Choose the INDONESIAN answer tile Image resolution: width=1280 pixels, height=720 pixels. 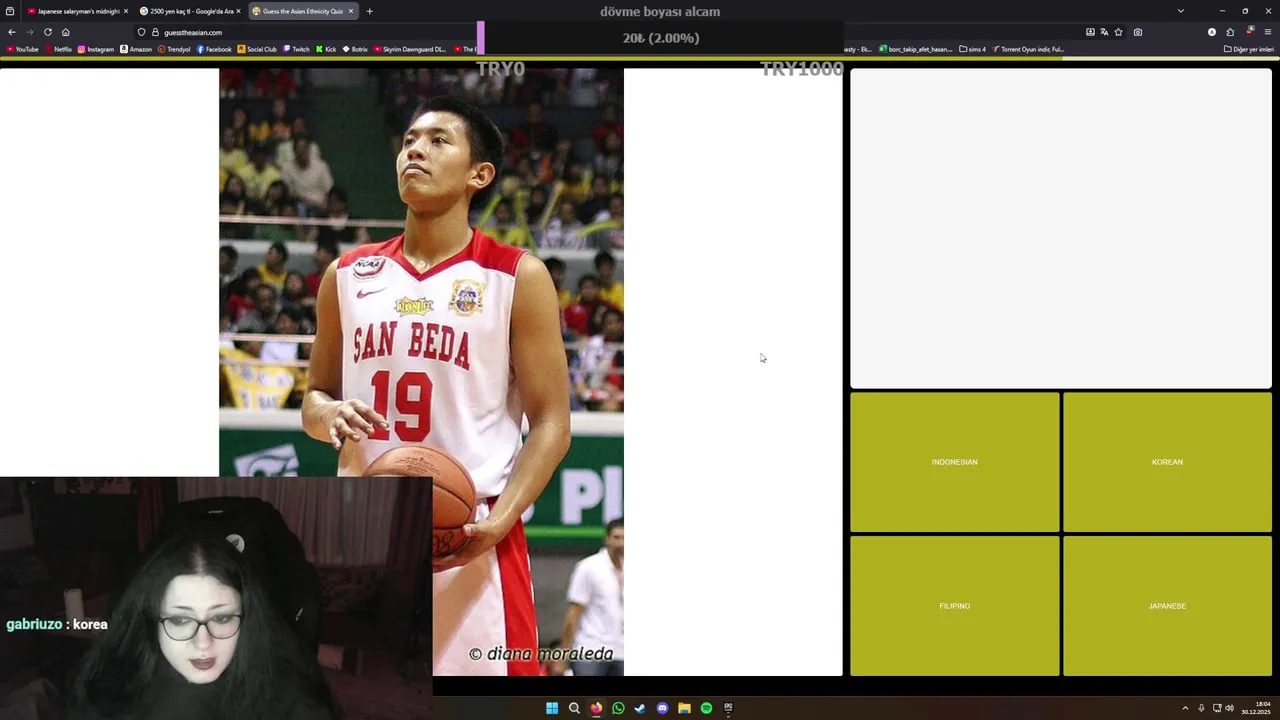[954, 462]
